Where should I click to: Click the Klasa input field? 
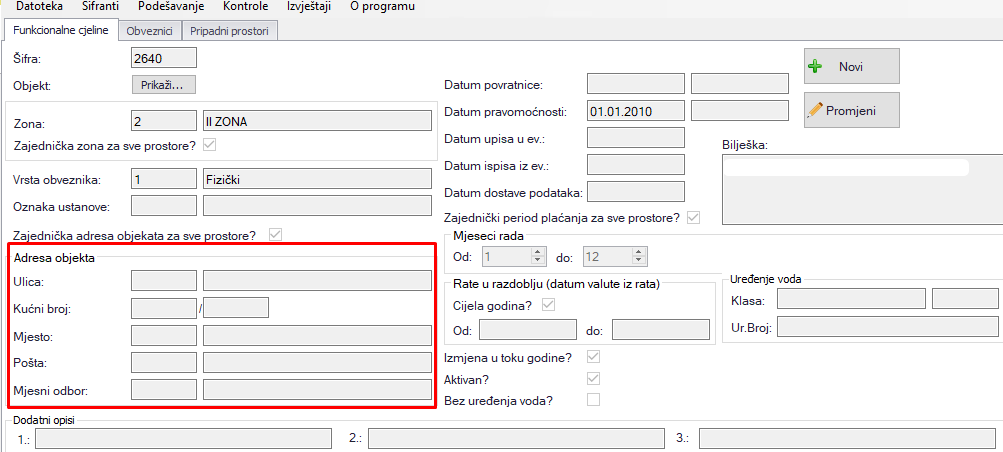click(850, 300)
